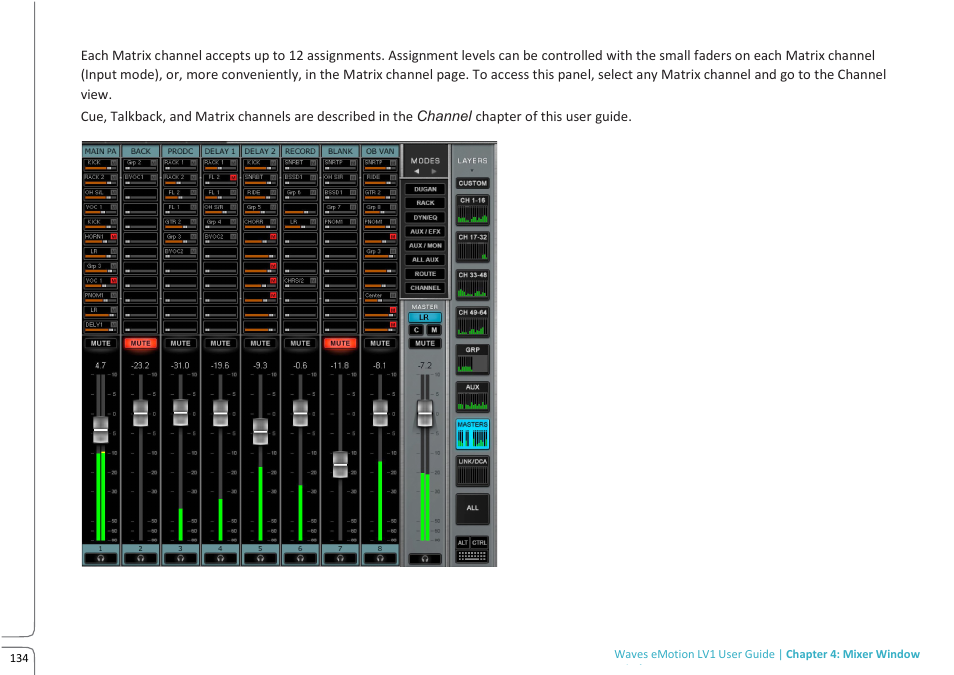Viewport: 954px width, 675px height.
Task: Click the previous mode left arrow
Action: click(x=417, y=172)
